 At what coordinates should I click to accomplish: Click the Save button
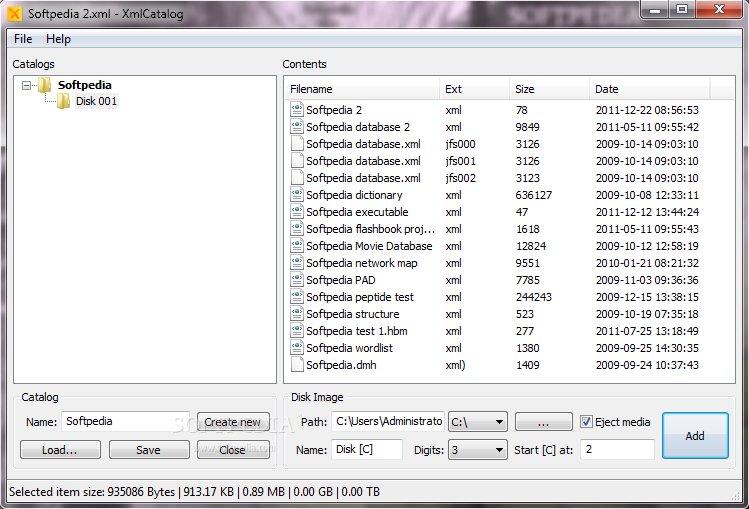(149, 450)
